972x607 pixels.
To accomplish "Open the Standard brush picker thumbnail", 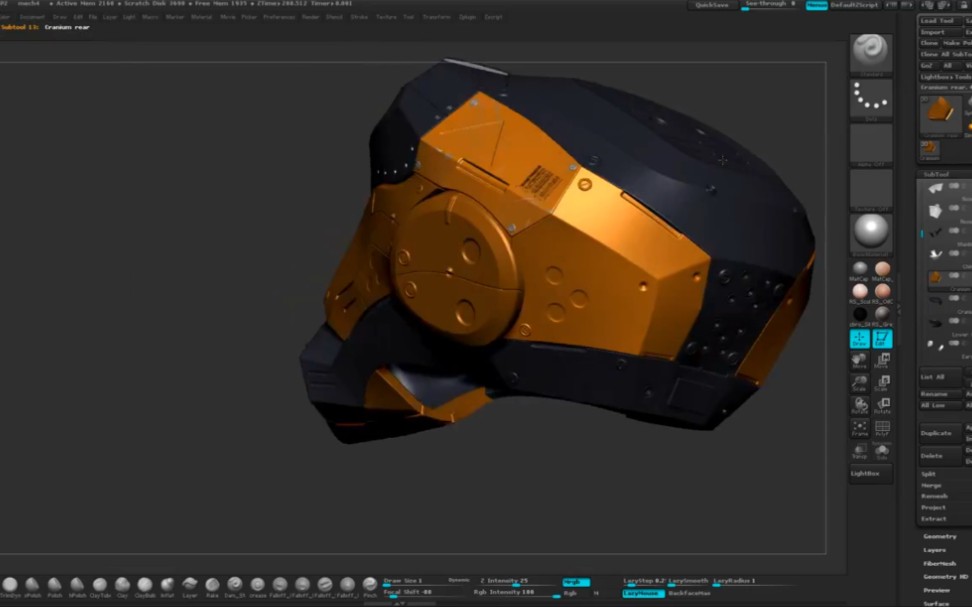I will pos(871,54).
